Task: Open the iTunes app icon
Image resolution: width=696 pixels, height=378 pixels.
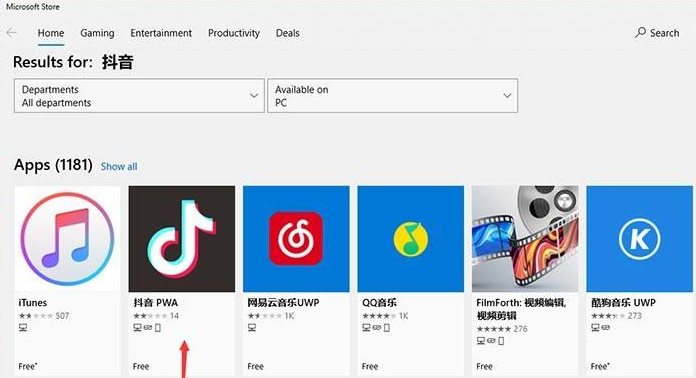Action: [x=67, y=239]
